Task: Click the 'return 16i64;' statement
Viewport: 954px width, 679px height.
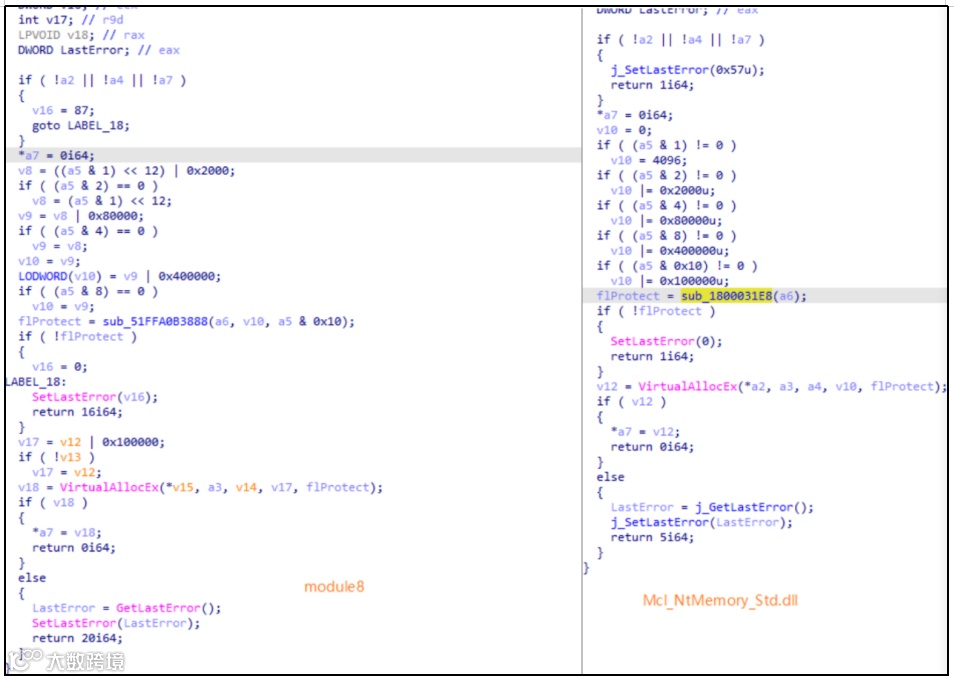Action: point(77,413)
